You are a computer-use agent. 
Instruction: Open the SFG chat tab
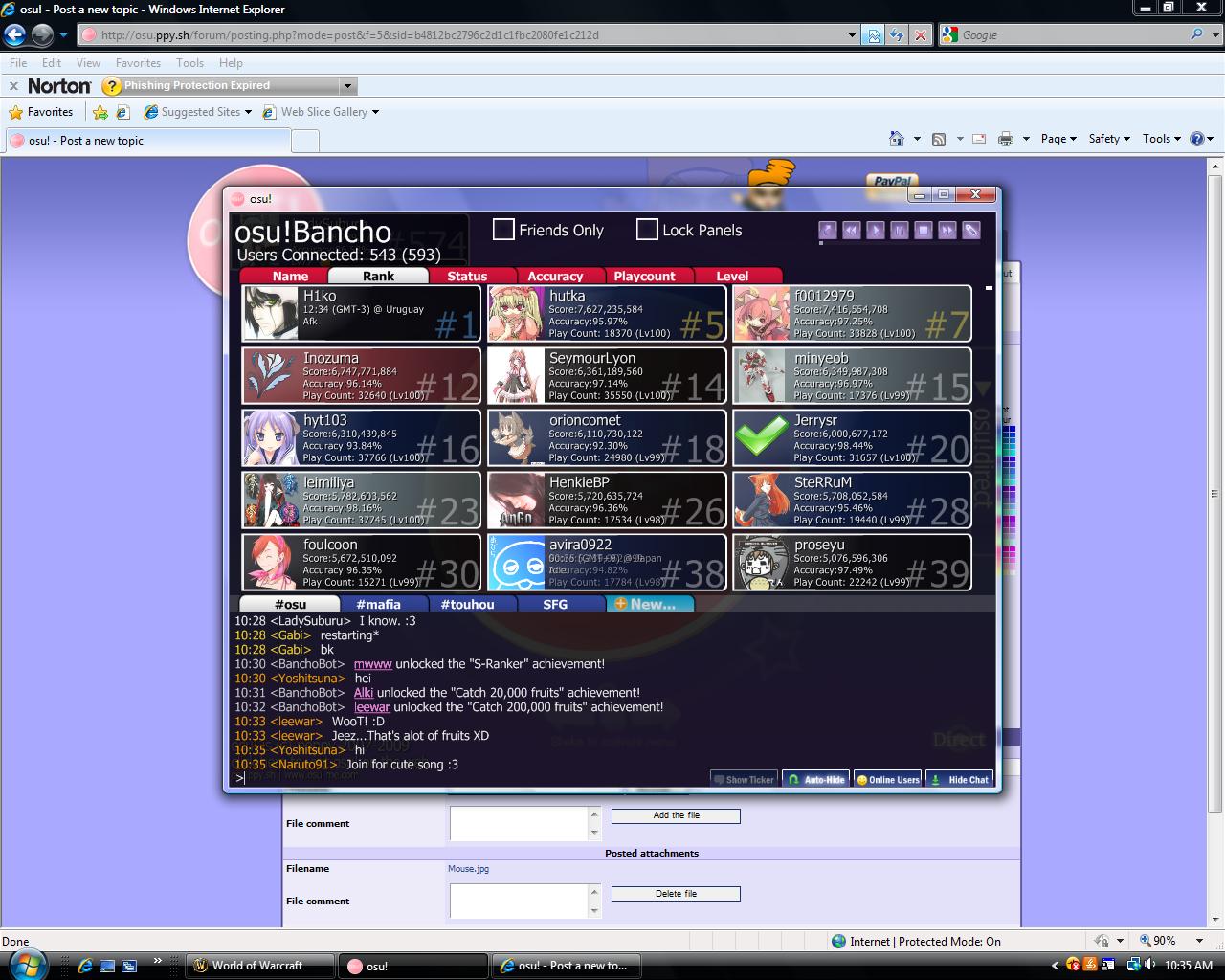pyautogui.click(x=555, y=604)
